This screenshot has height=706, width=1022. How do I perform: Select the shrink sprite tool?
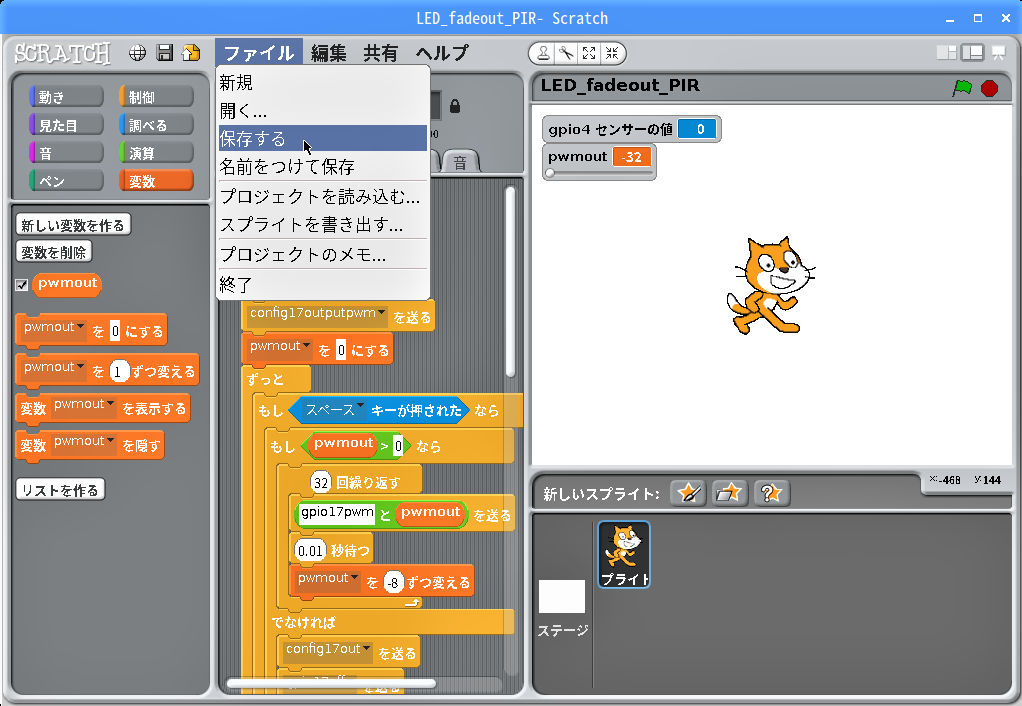[x=612, y=53]
